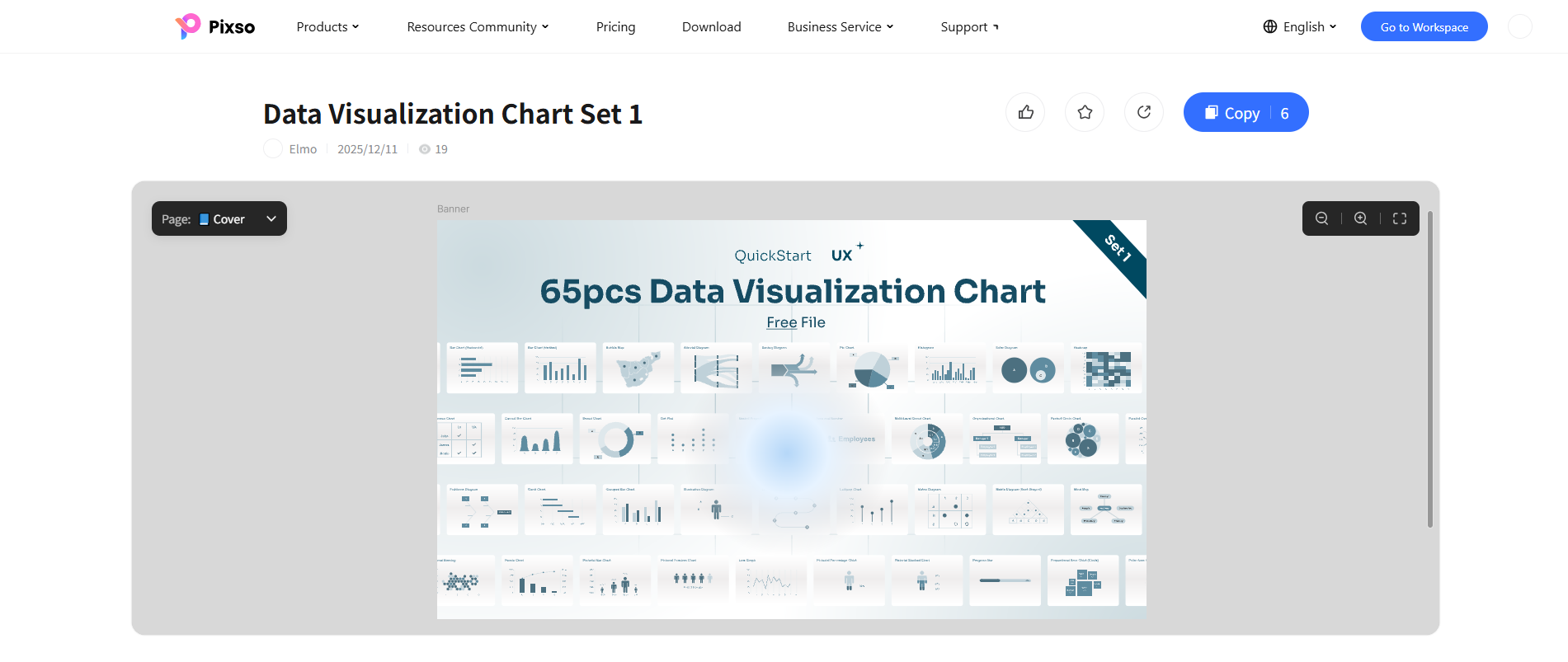
Task: Click Elmo's author avatar
Action: point(273,148)
